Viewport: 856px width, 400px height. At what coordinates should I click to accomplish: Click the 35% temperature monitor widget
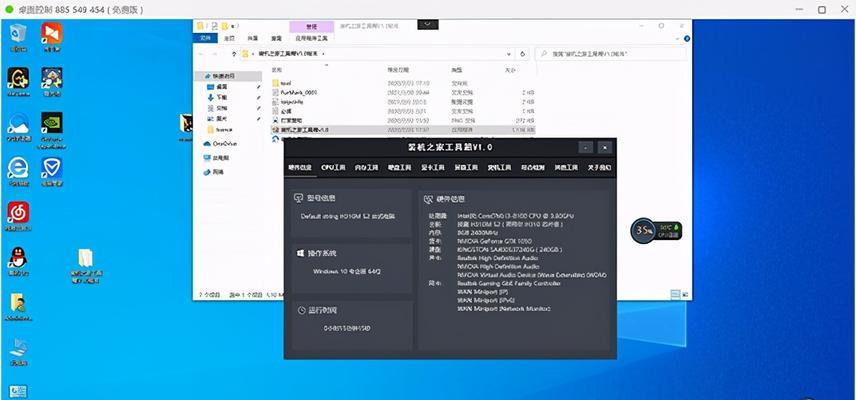(x=656, y=230)
